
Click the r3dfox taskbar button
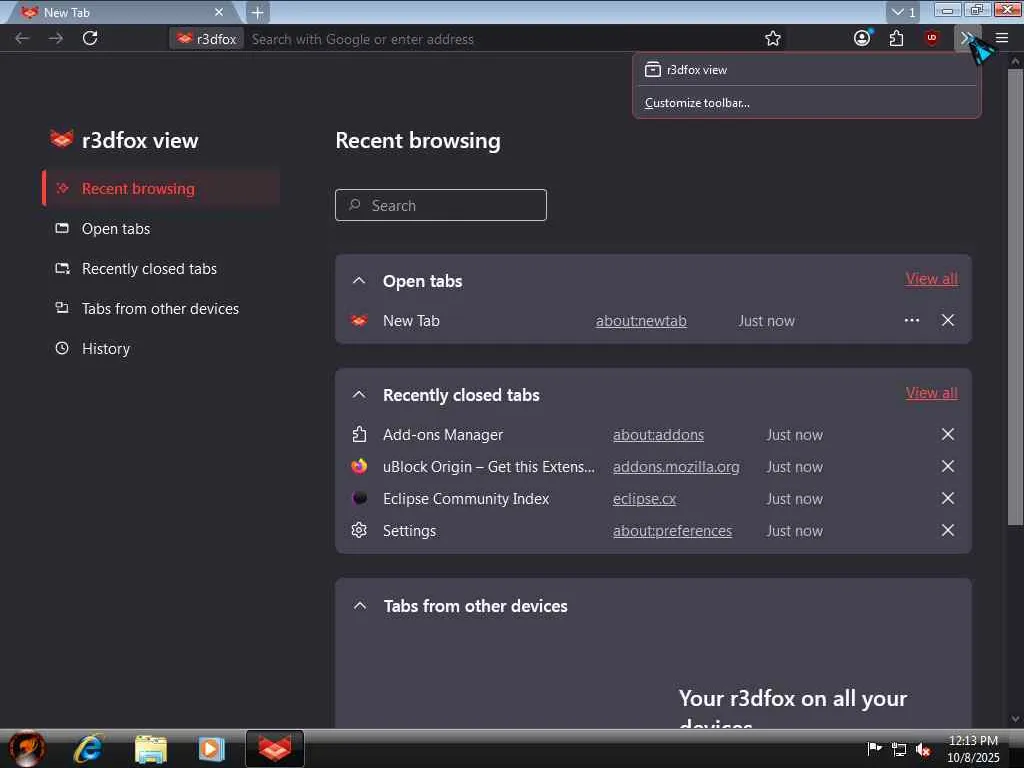[274, 748]
